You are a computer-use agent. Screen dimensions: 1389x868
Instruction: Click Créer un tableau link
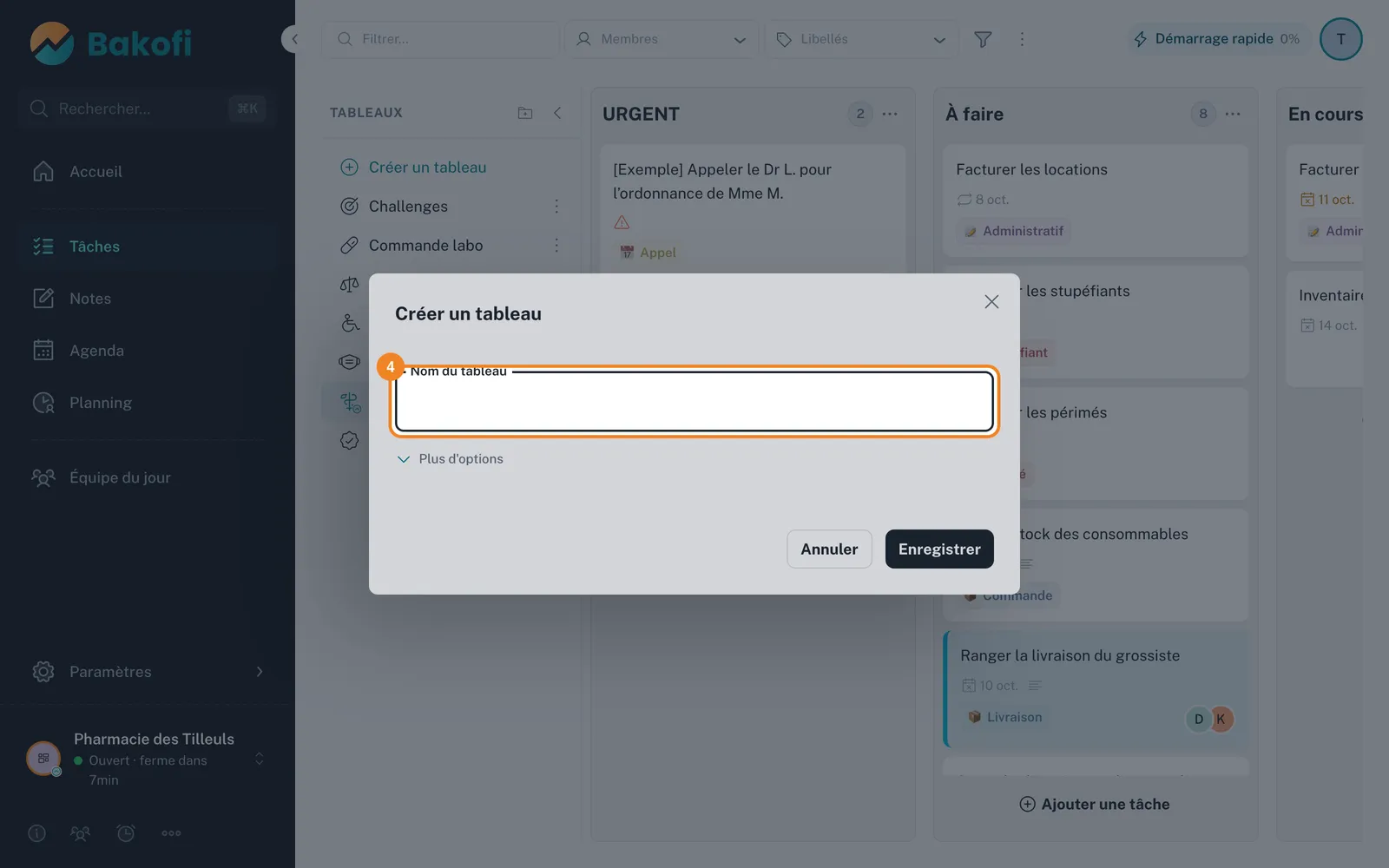click(413, 168)
